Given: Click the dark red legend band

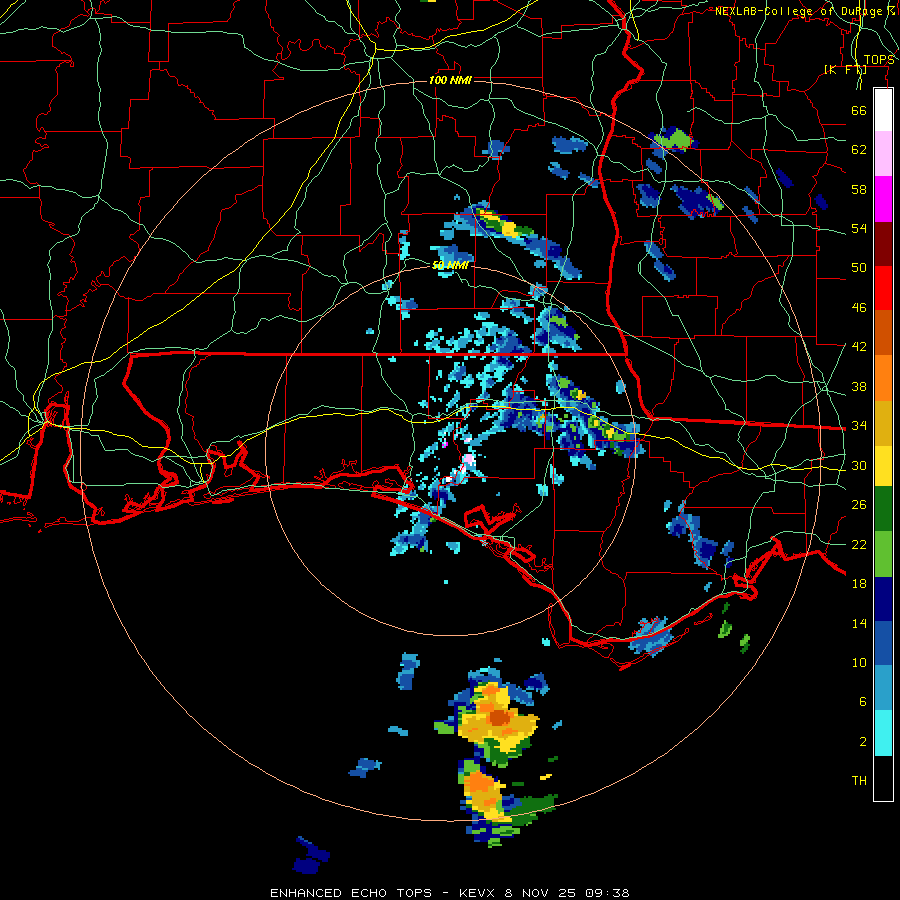Looking at the screenshot, I should (x=883, y=243).
